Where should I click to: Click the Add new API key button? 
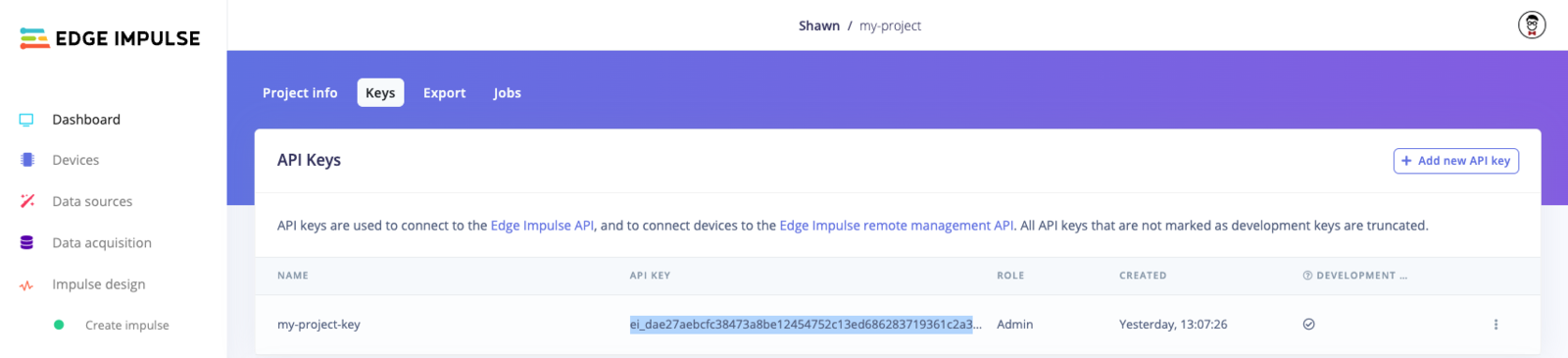click(x=1456, y=161)
